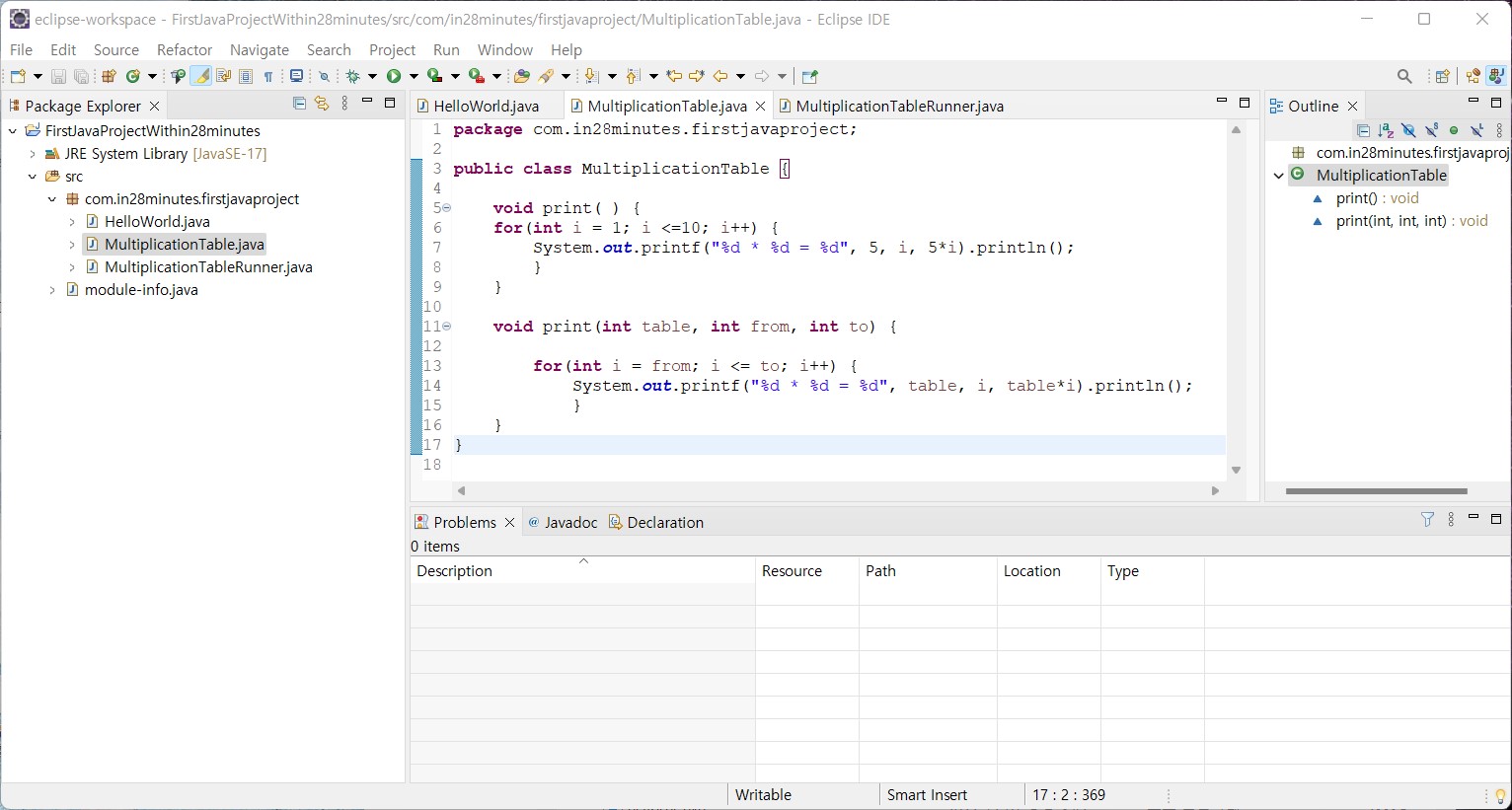1512x810 pixels.
Task: Click the Save icon in toolbar
Action: click(58, 76)
